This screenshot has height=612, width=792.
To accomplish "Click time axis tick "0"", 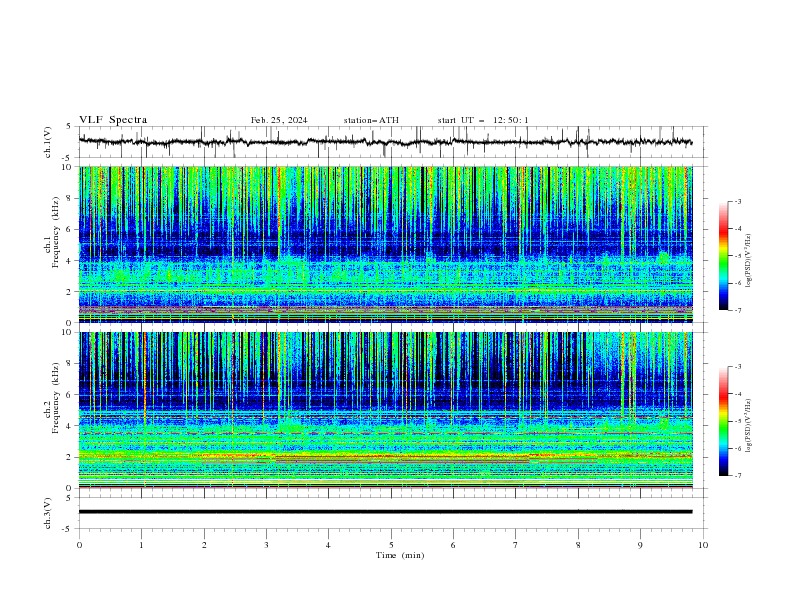I will (x=79, y=545).
